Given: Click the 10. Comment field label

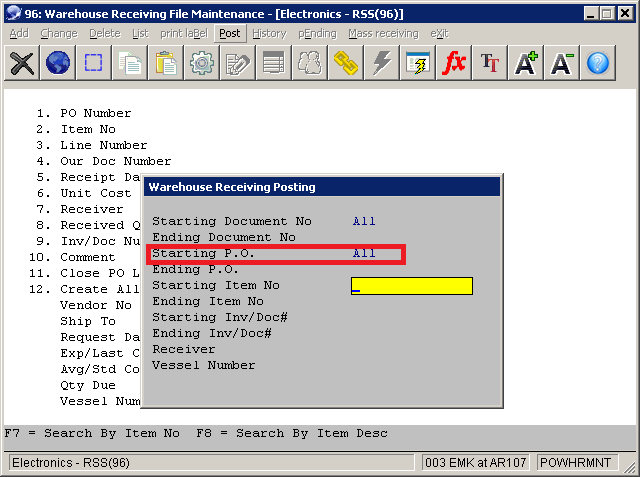Looking at the screenshot, I should [72, 257].
